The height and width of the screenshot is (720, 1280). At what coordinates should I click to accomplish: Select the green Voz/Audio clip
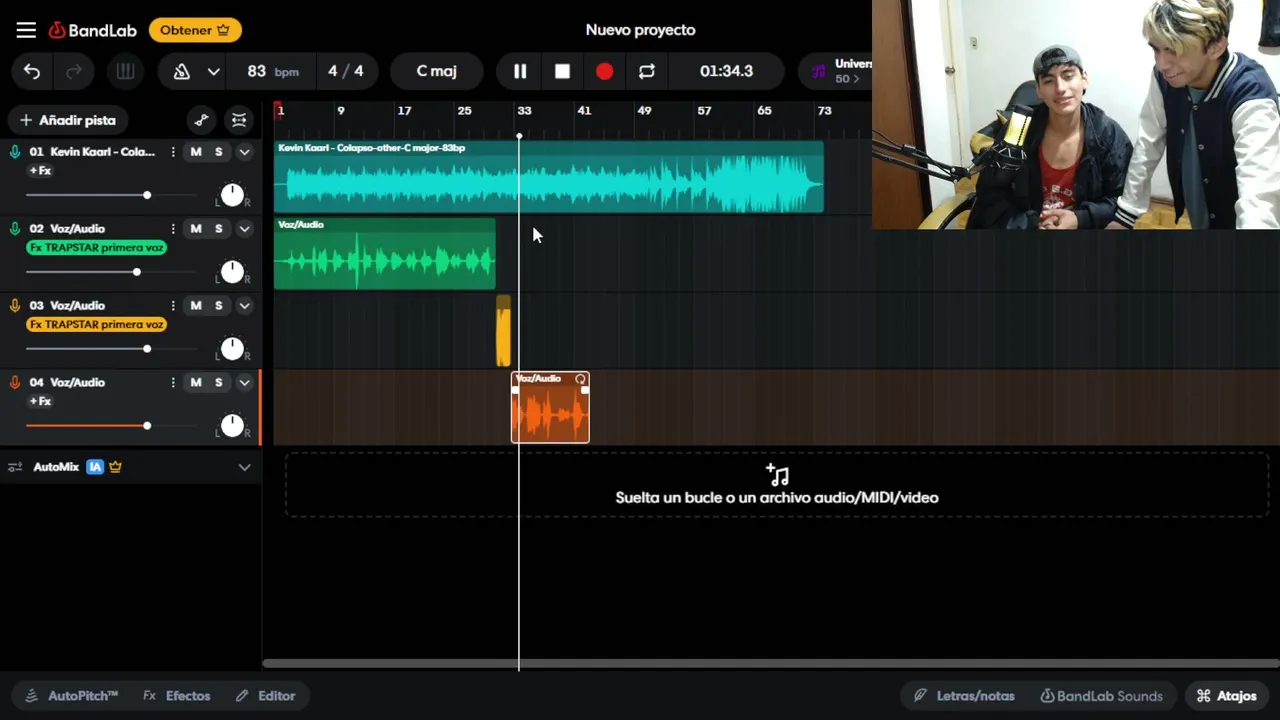[x=385, y=254]
